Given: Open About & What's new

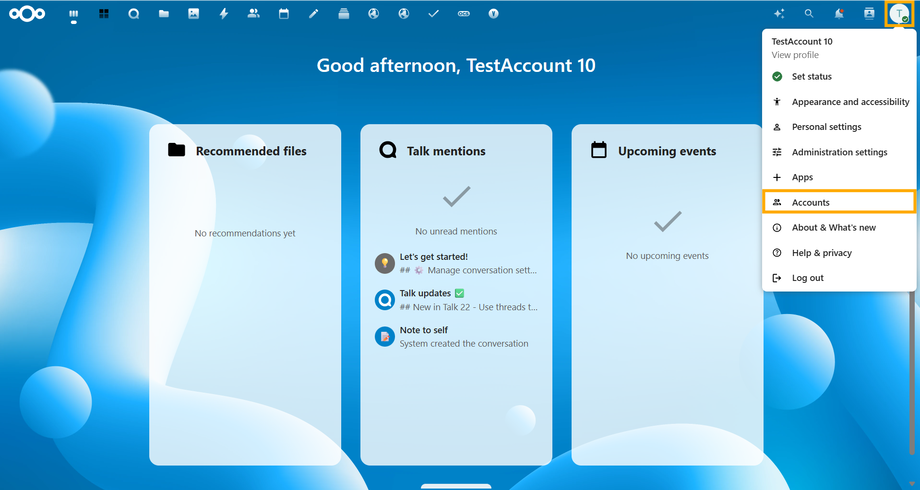Looking at the screenshot, I should point(839,228).
